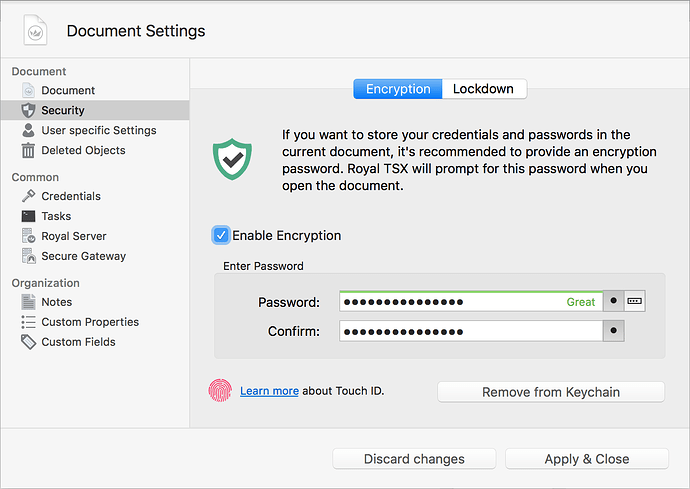This screenshot has height=489, width=690.
Task: Open the Learn more link
Action: point(269,391)
